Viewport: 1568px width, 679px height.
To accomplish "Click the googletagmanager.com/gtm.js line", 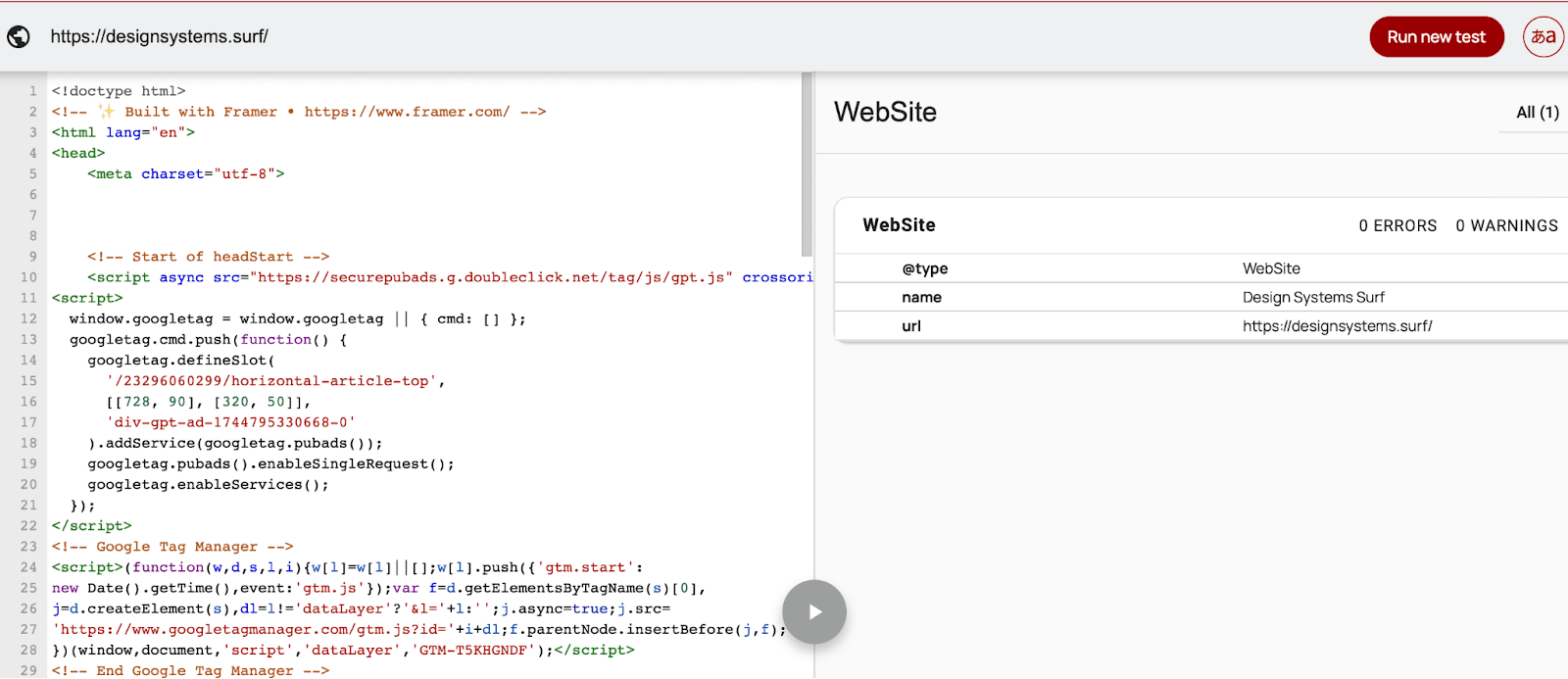I will 419,629.
